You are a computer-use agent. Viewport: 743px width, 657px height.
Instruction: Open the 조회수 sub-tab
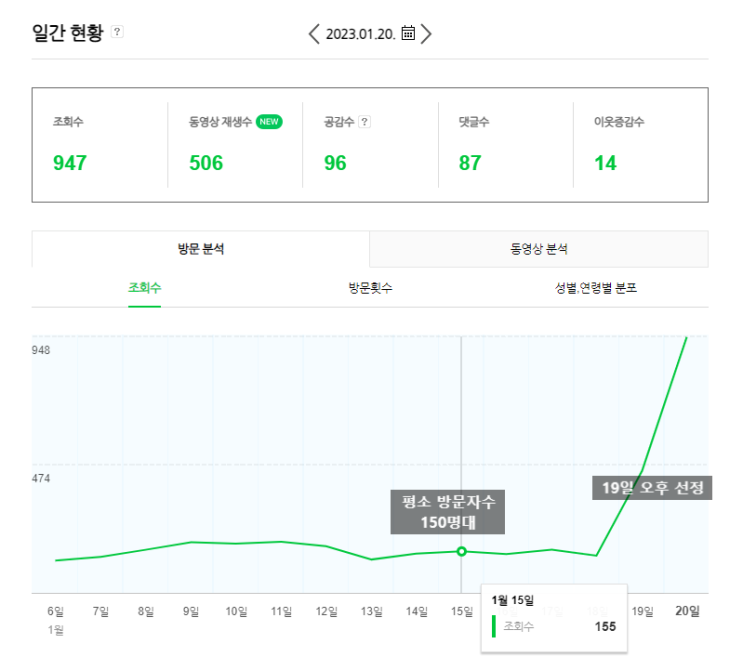(144, 287)
